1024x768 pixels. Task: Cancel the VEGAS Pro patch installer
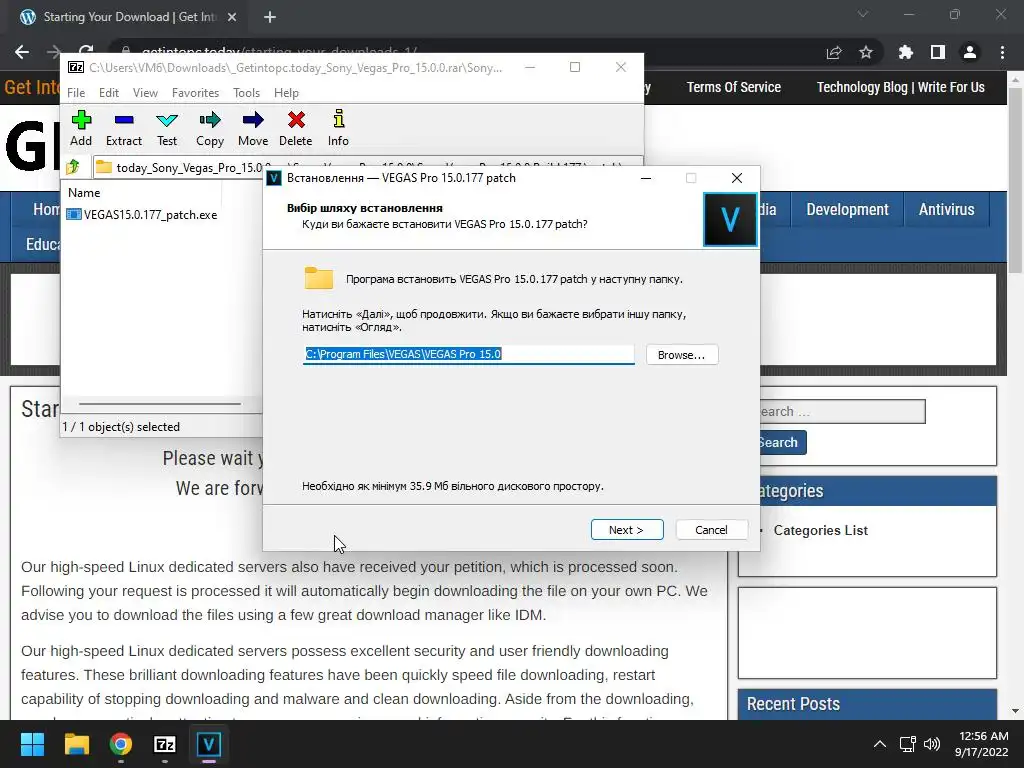(x=711, y=530)
